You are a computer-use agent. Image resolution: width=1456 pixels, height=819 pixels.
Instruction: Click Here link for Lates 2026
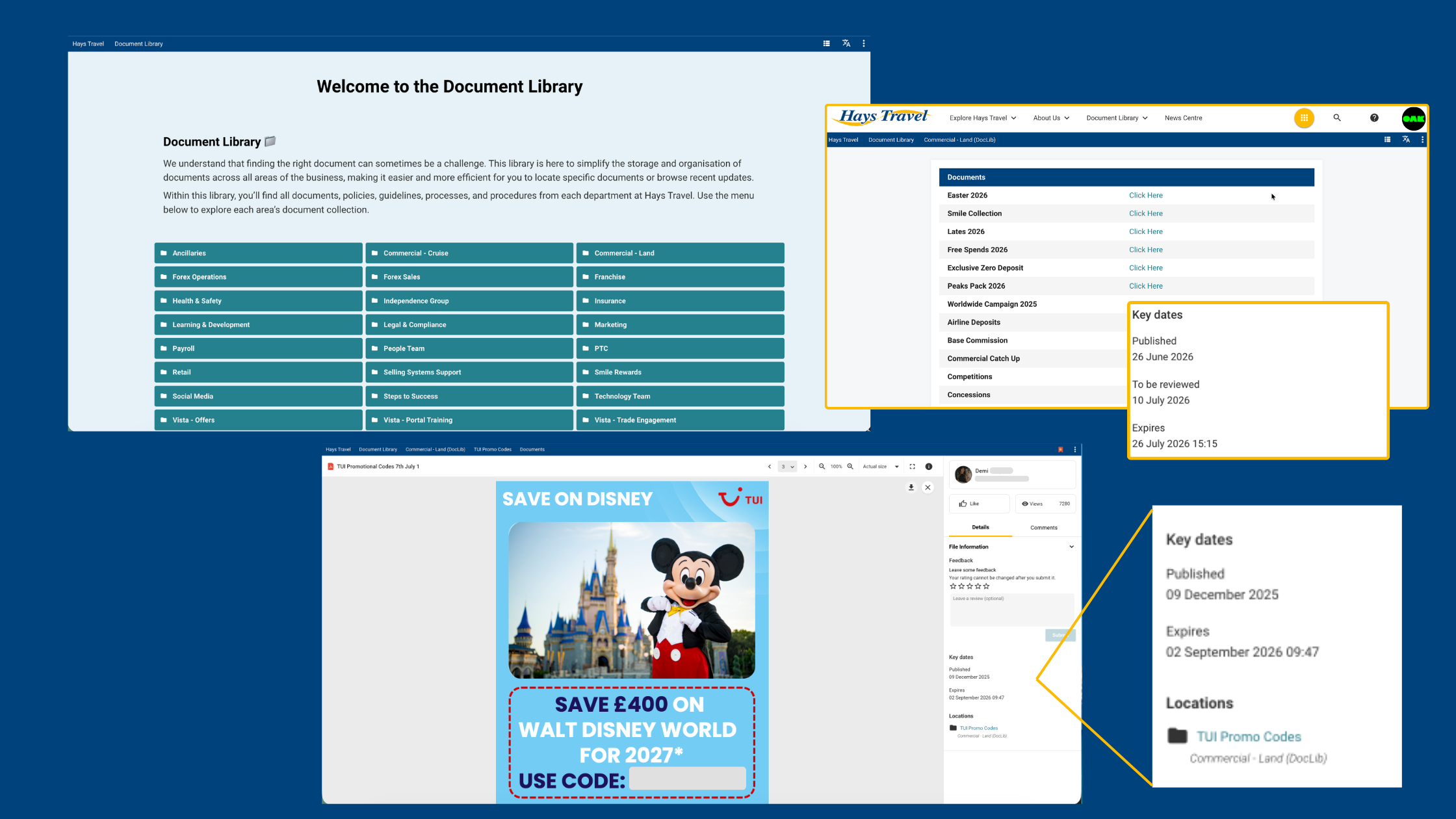(1145, 232)
